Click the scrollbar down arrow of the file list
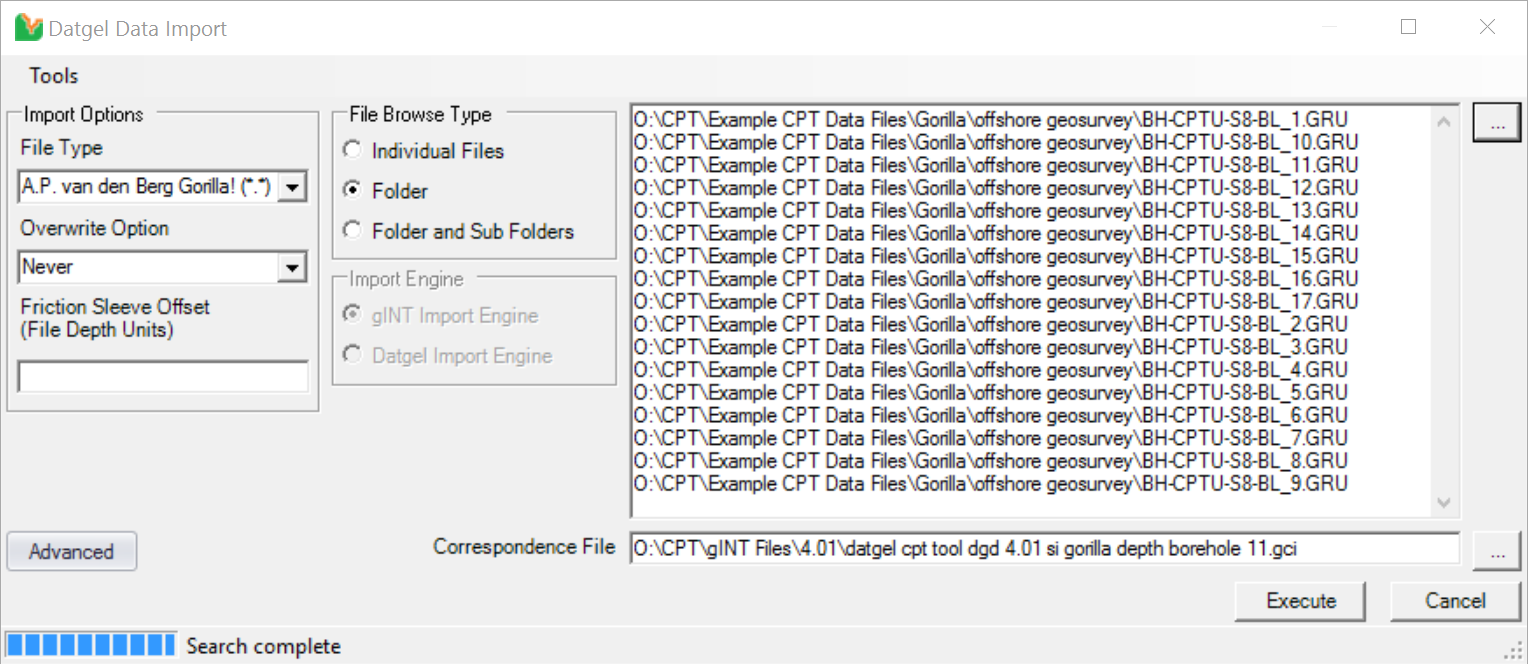 (1443, 503)
